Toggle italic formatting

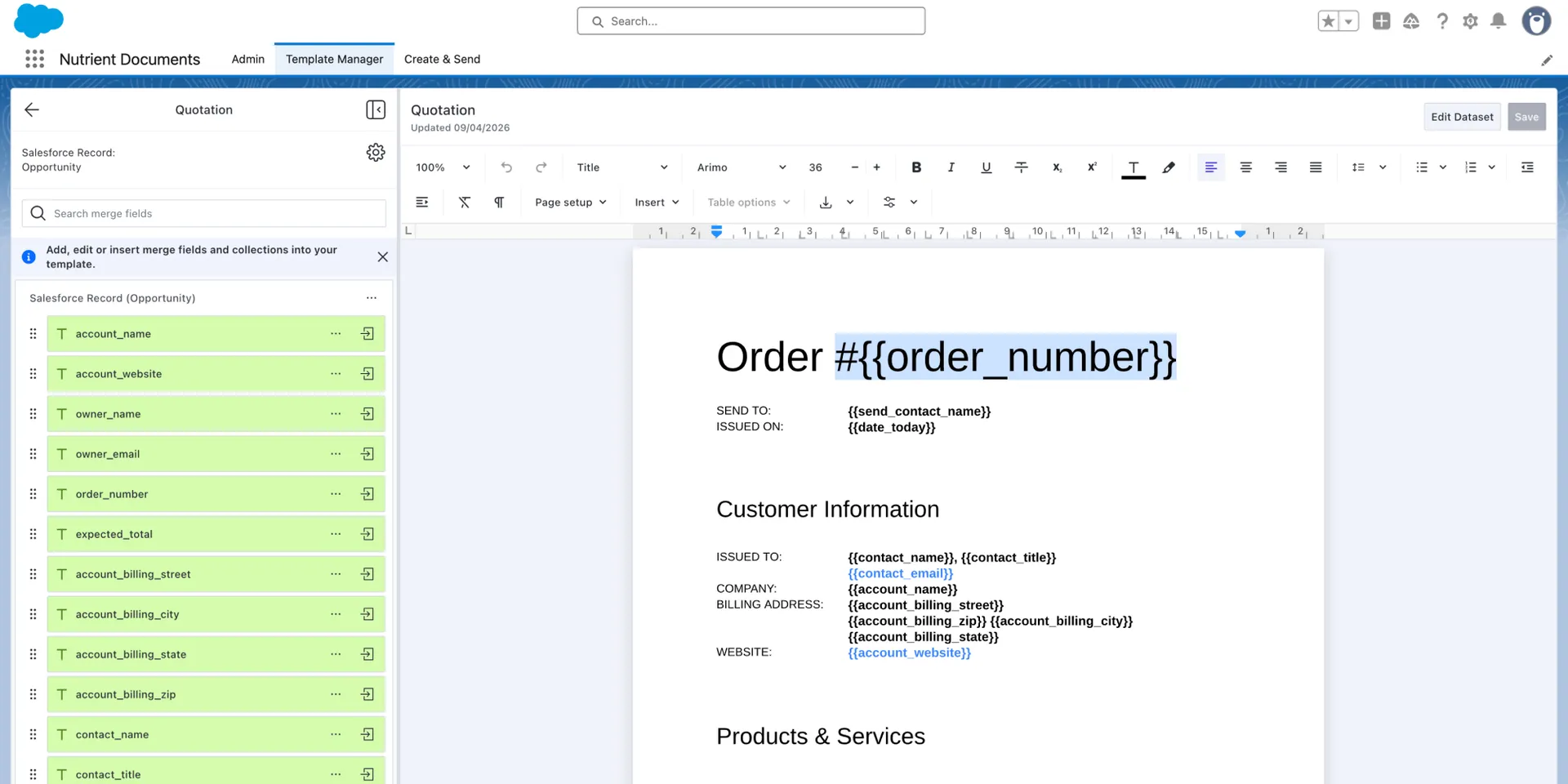click(x=951, y=167)
